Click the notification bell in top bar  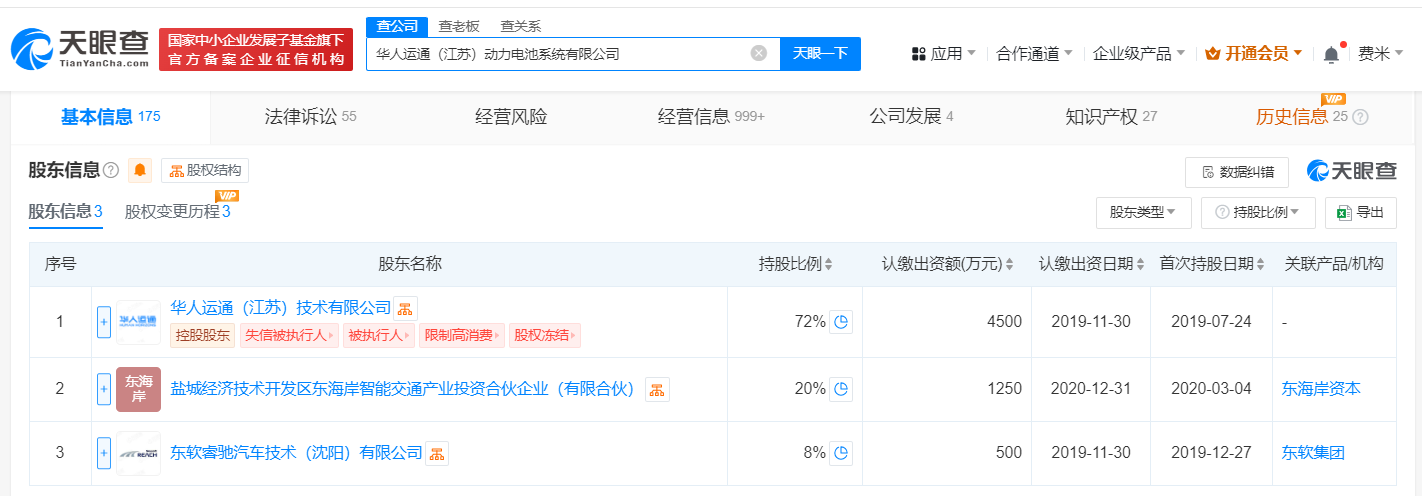pos(1331,54)
